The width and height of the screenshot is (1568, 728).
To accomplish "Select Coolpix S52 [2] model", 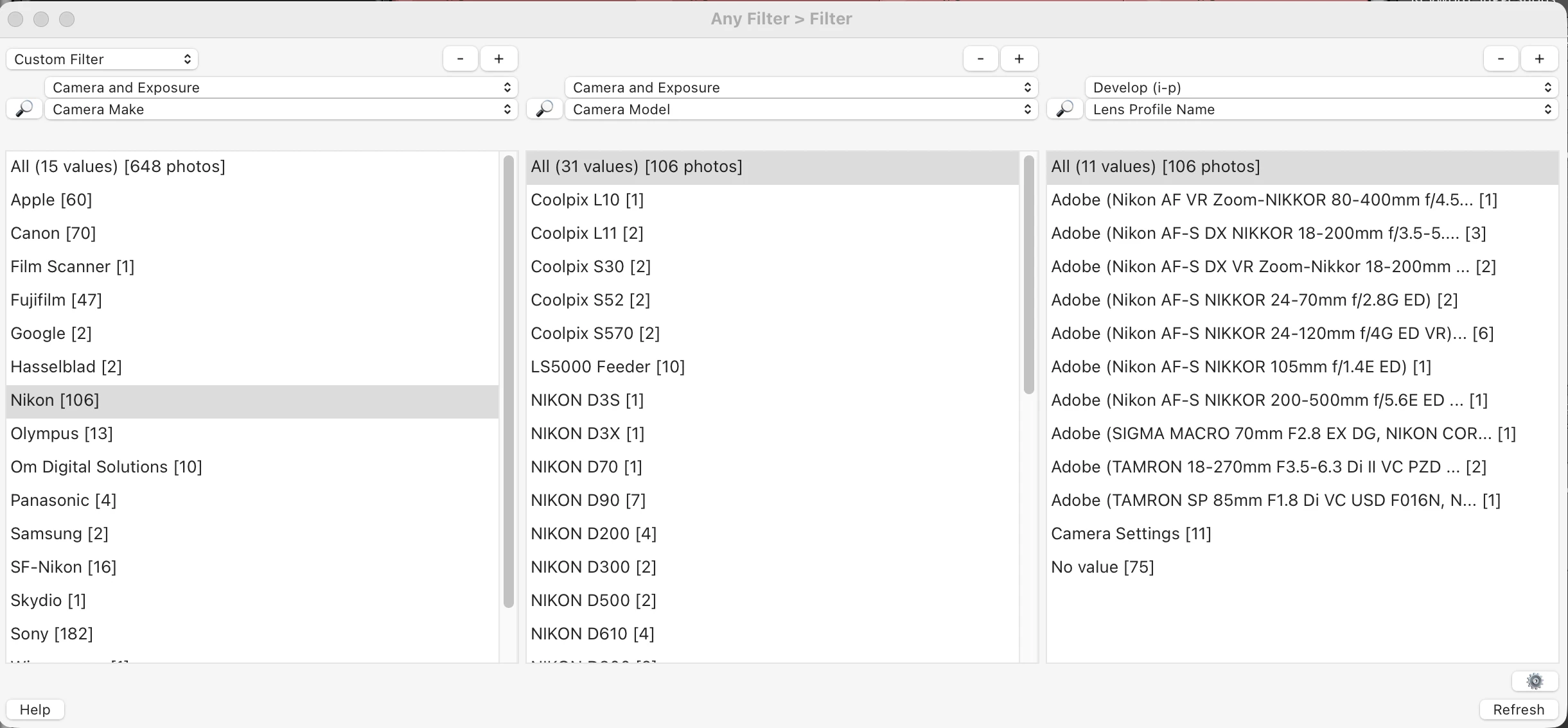I will pos(773,300).
